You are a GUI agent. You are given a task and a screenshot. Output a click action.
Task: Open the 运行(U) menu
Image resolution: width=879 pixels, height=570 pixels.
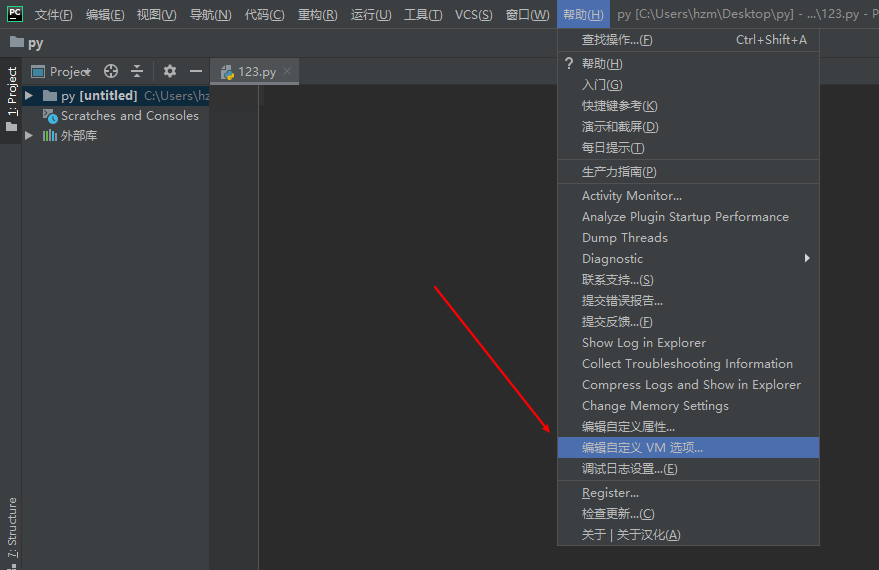(x=371, y=15)
